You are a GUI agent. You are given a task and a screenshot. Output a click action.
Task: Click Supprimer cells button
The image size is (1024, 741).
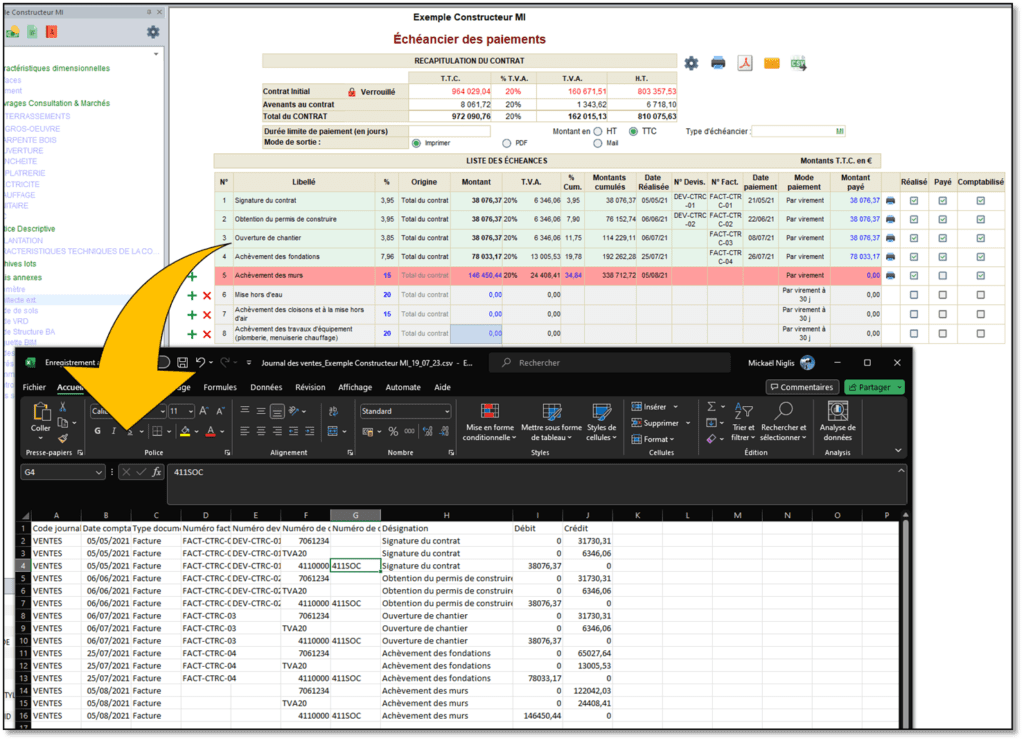[x=655, y=423]
